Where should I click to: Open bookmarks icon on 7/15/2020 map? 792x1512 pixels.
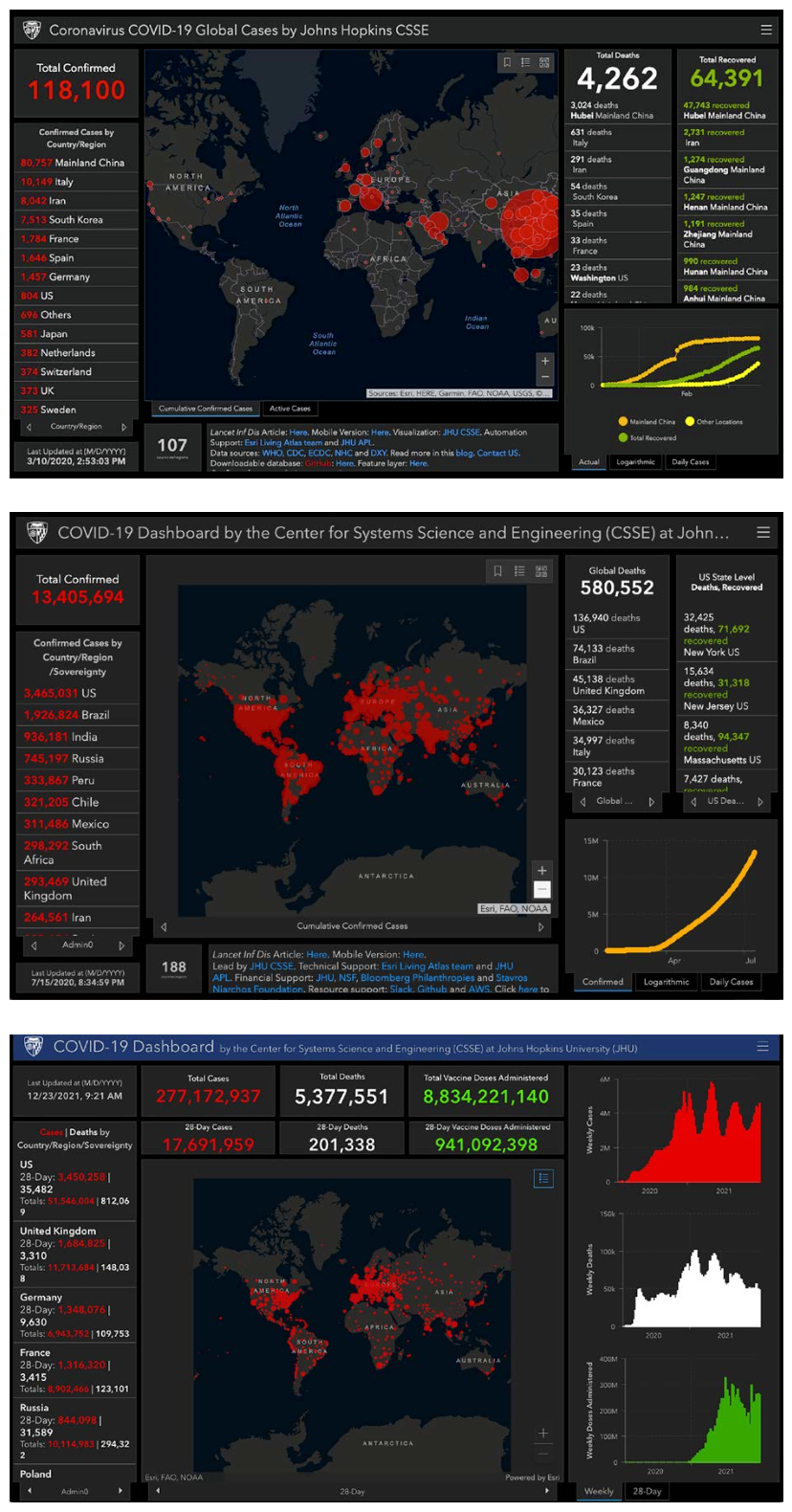(497, 571)
